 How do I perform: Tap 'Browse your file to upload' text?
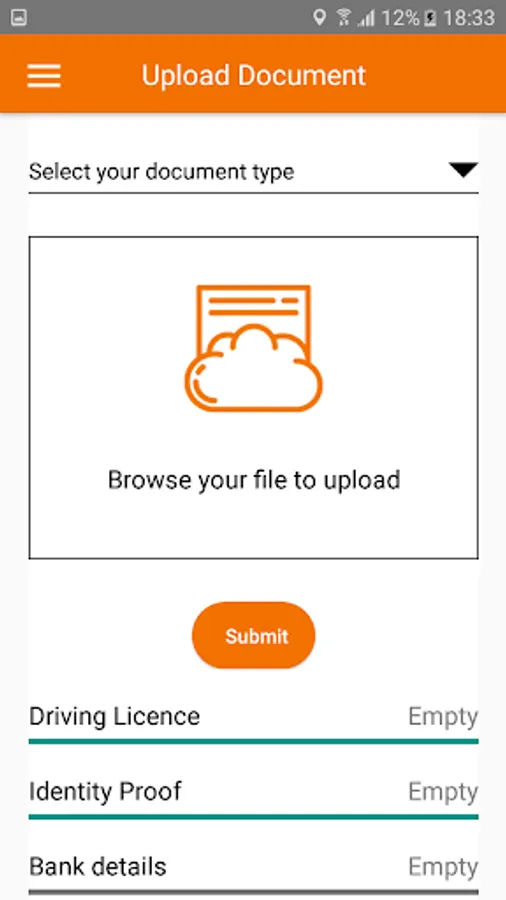point(254,480)
